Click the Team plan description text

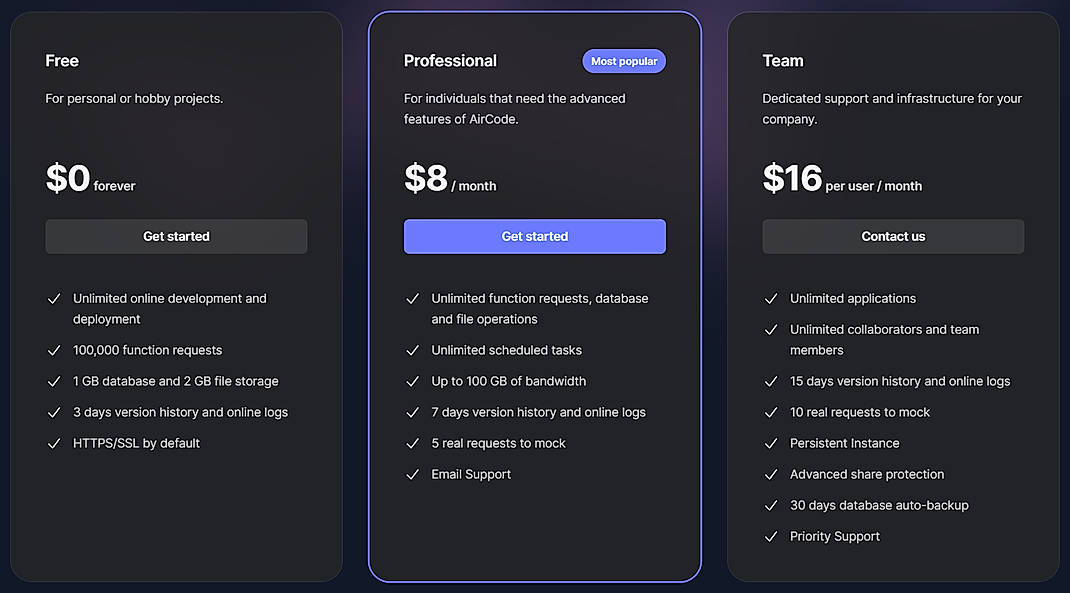[892, 108]
